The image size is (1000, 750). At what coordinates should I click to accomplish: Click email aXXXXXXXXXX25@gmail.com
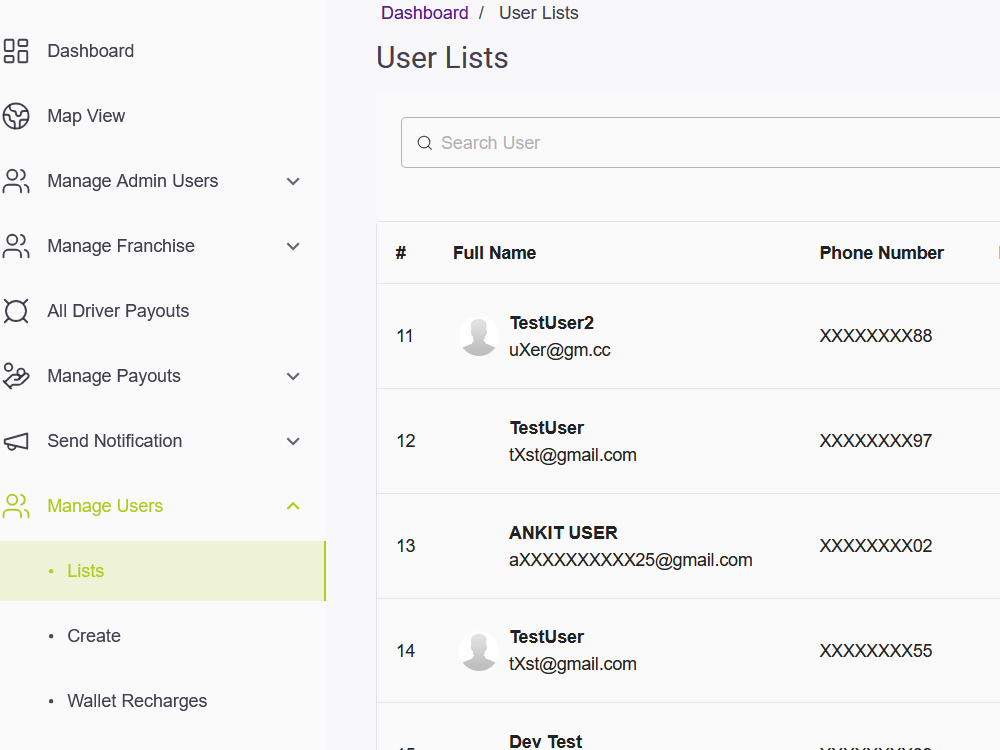tap(631, 560)
